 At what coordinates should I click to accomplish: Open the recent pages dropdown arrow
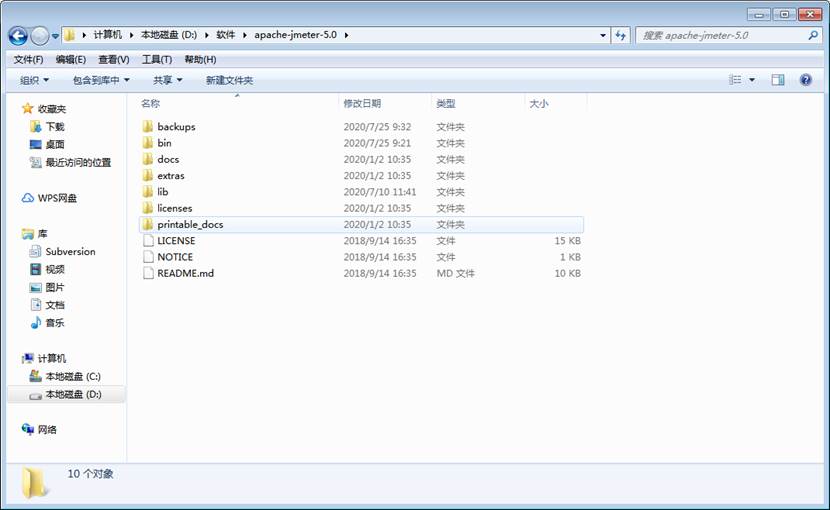(x=55, y=37)
